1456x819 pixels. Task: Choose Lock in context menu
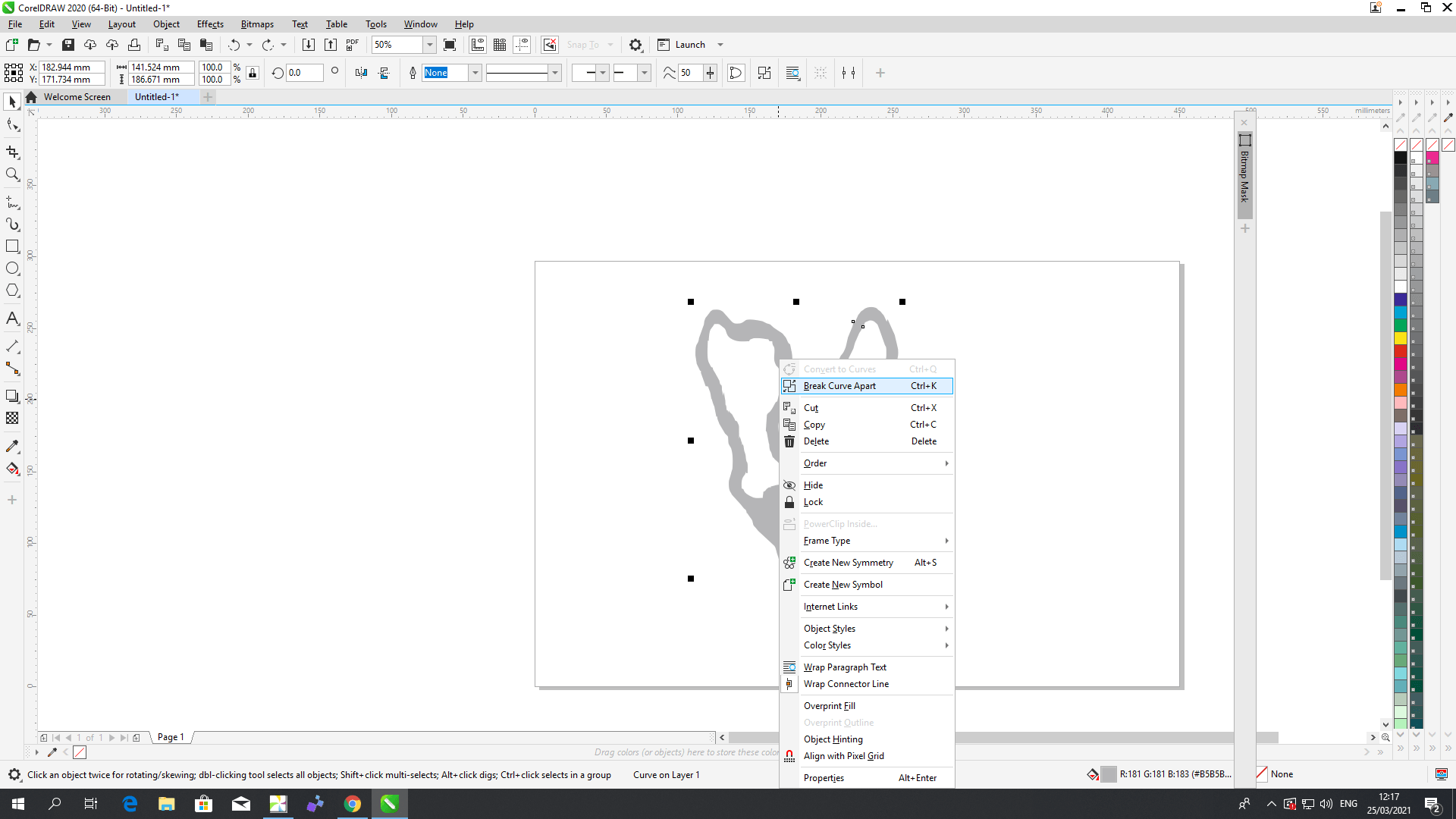pos(867,502)
